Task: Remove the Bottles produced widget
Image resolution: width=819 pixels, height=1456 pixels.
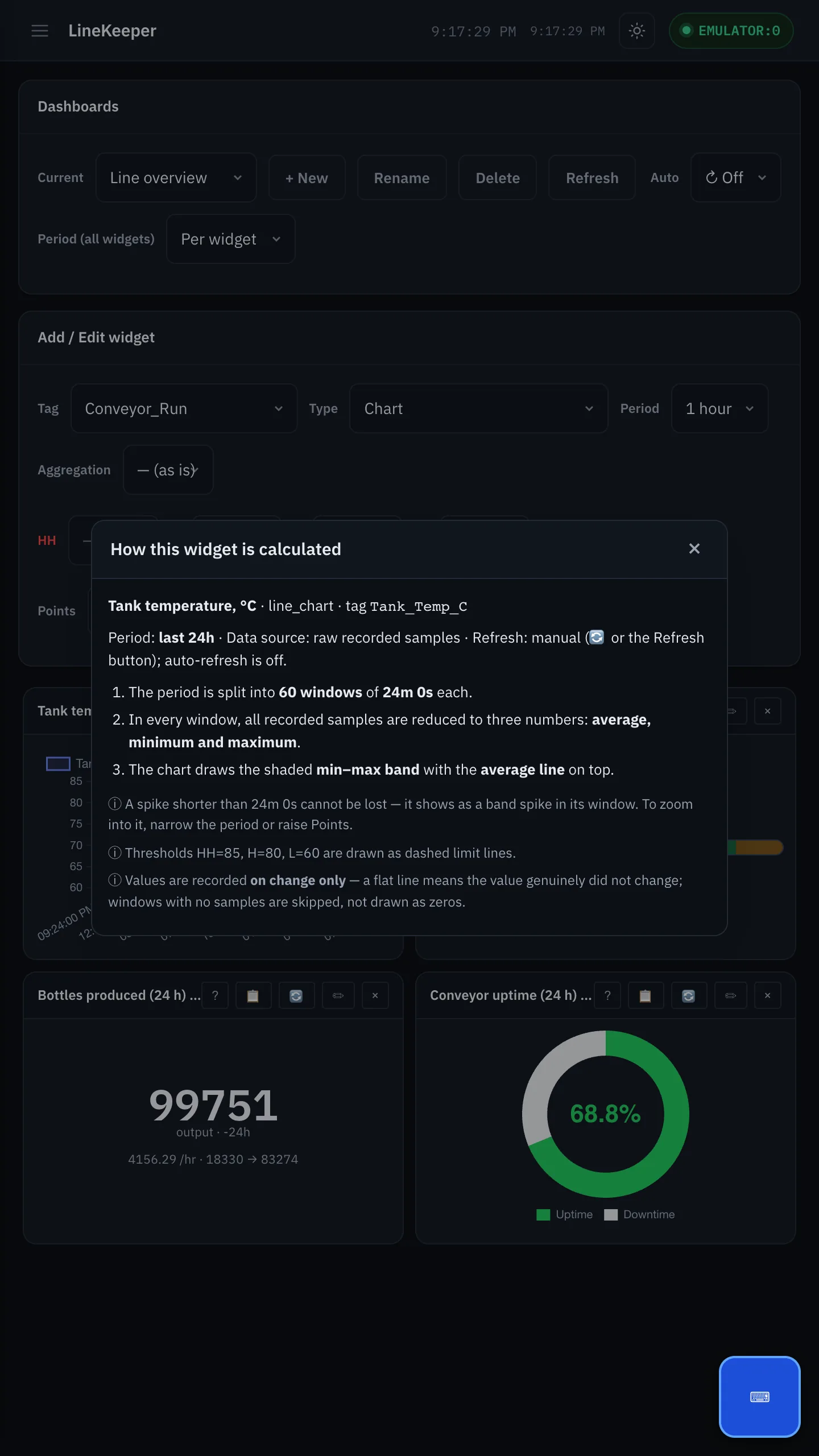Action: point(375,995)
